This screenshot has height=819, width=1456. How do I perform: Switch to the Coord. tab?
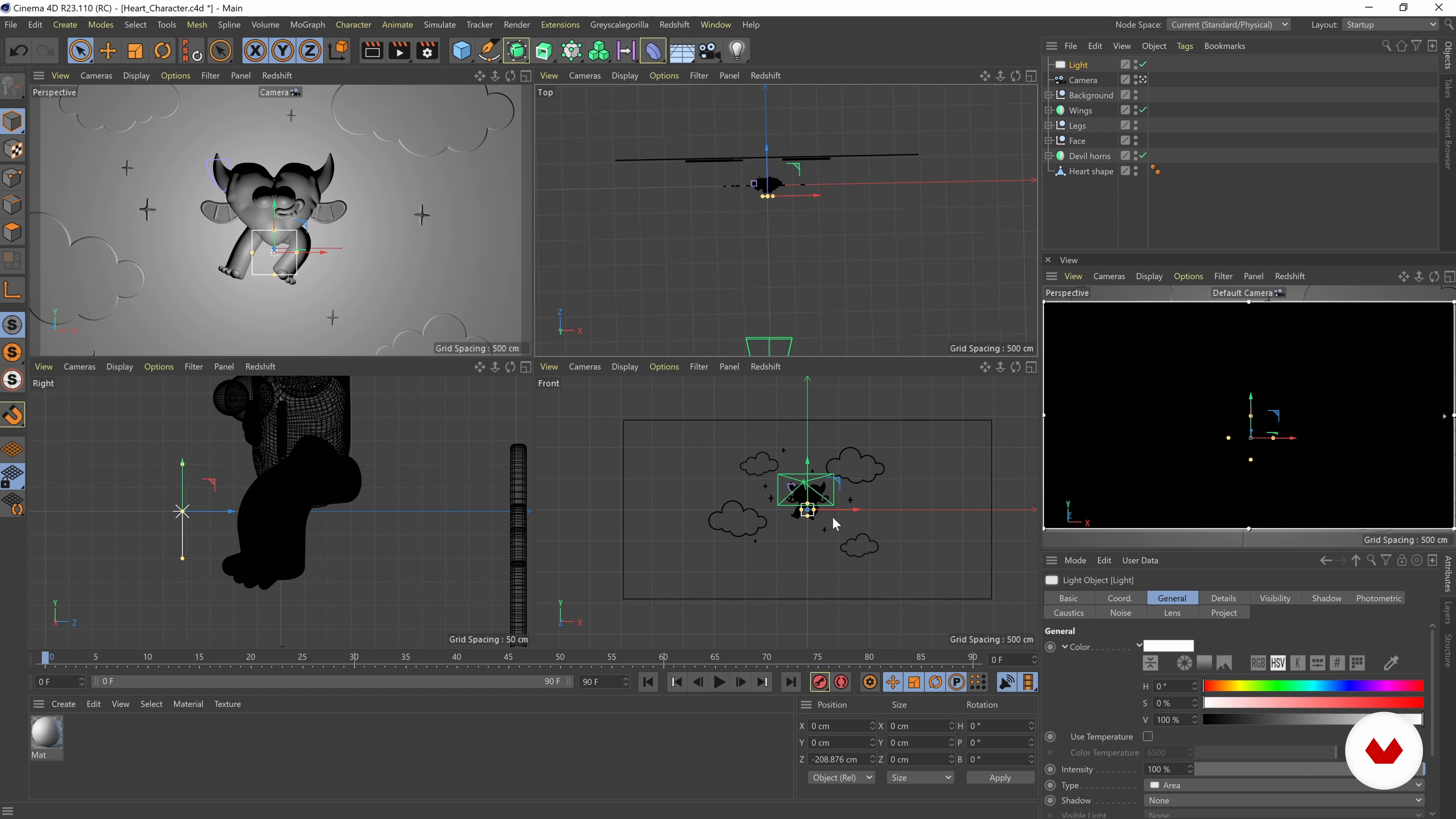tap(1120, 598)
